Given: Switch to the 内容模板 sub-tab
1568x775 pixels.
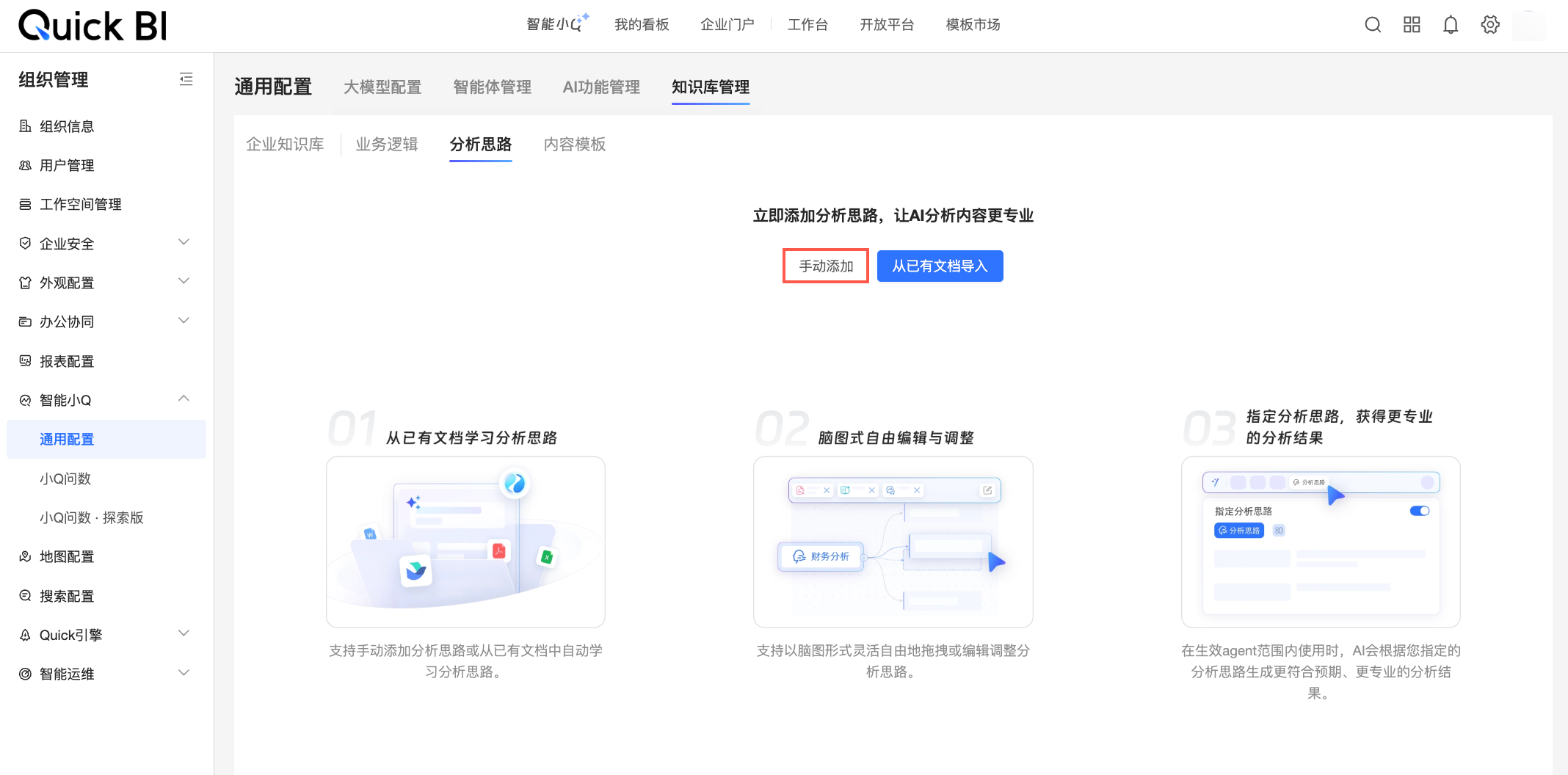Looking at the screenshot, I should (x=575, y=145).
